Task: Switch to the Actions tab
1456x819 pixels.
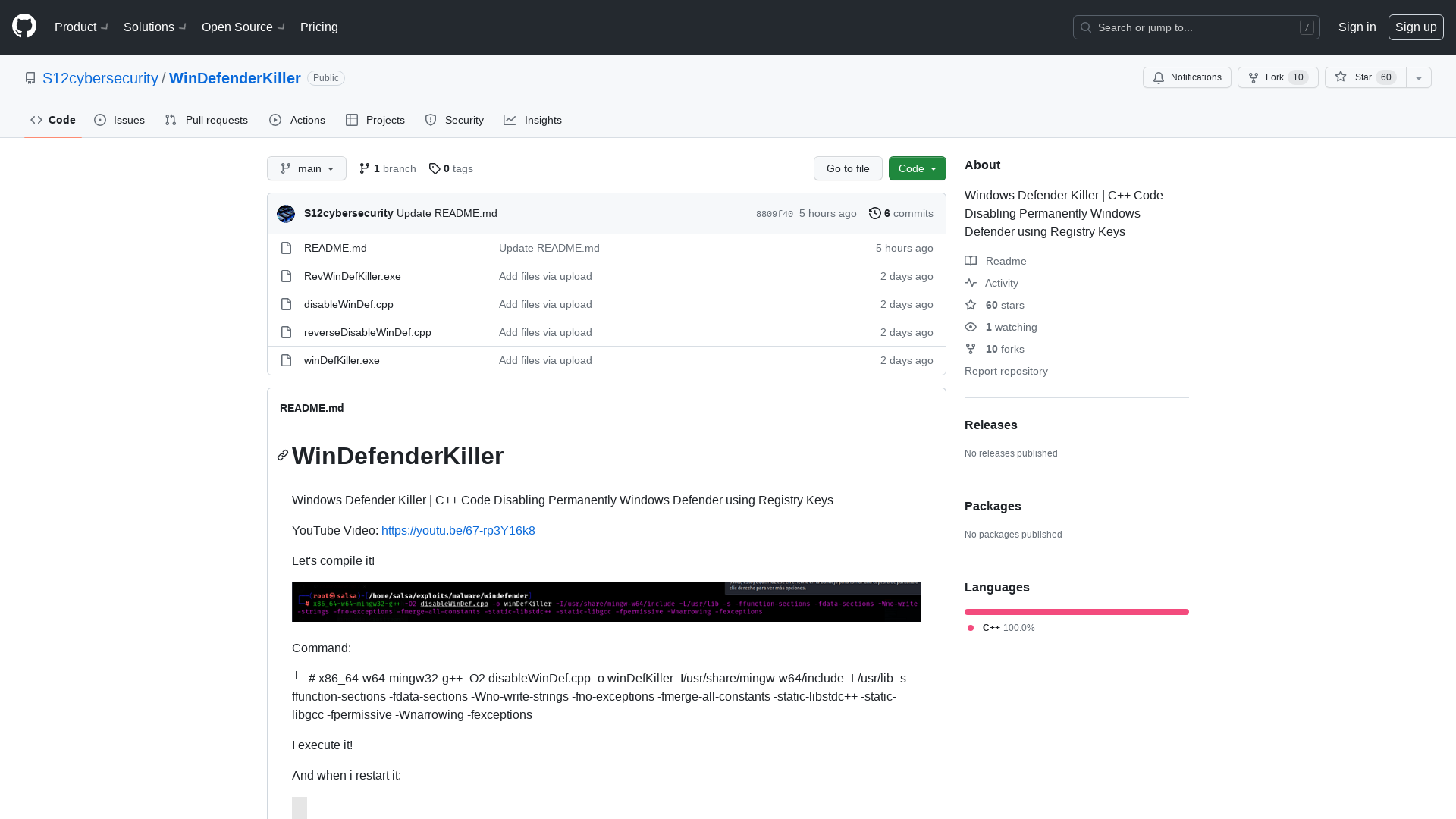Action: 297,120
